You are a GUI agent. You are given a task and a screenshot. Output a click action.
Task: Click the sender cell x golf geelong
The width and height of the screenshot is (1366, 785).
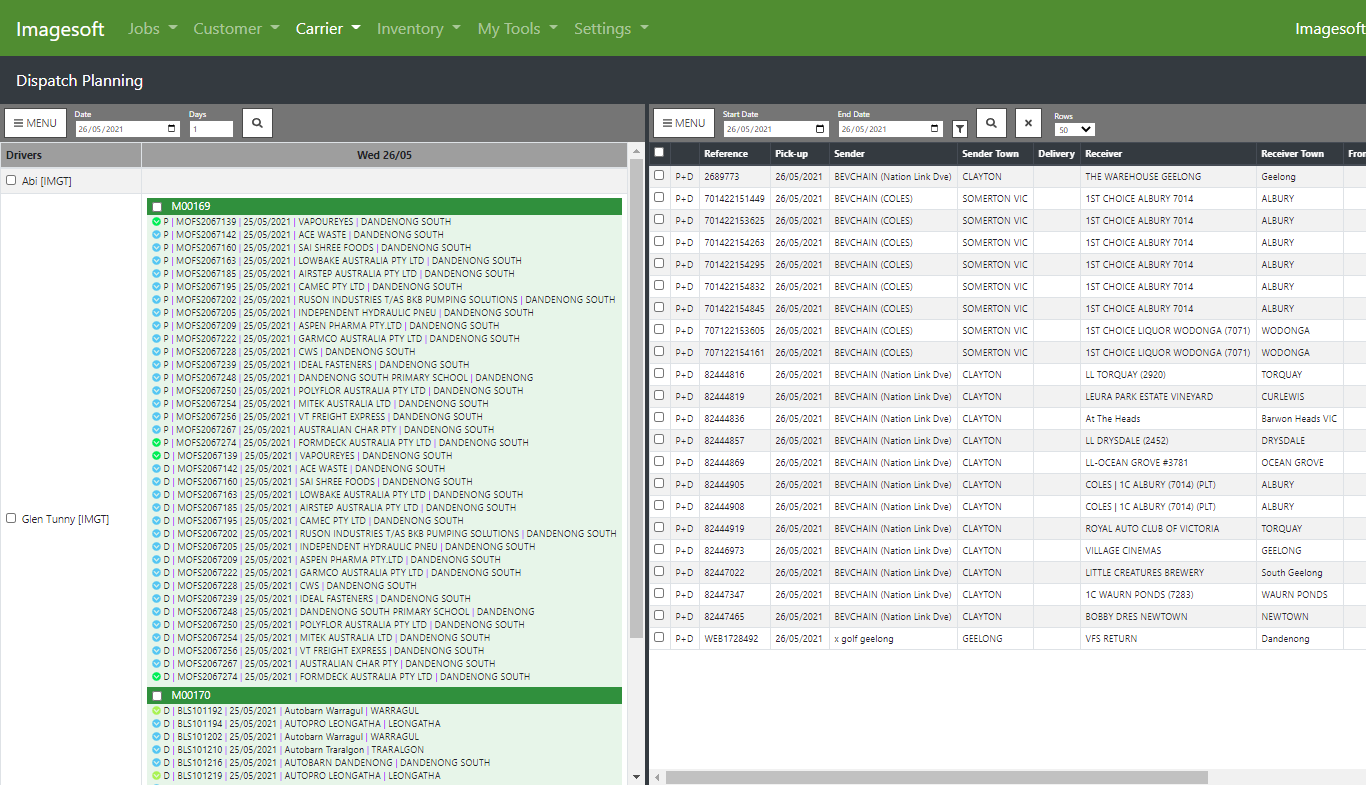point(864,638)
